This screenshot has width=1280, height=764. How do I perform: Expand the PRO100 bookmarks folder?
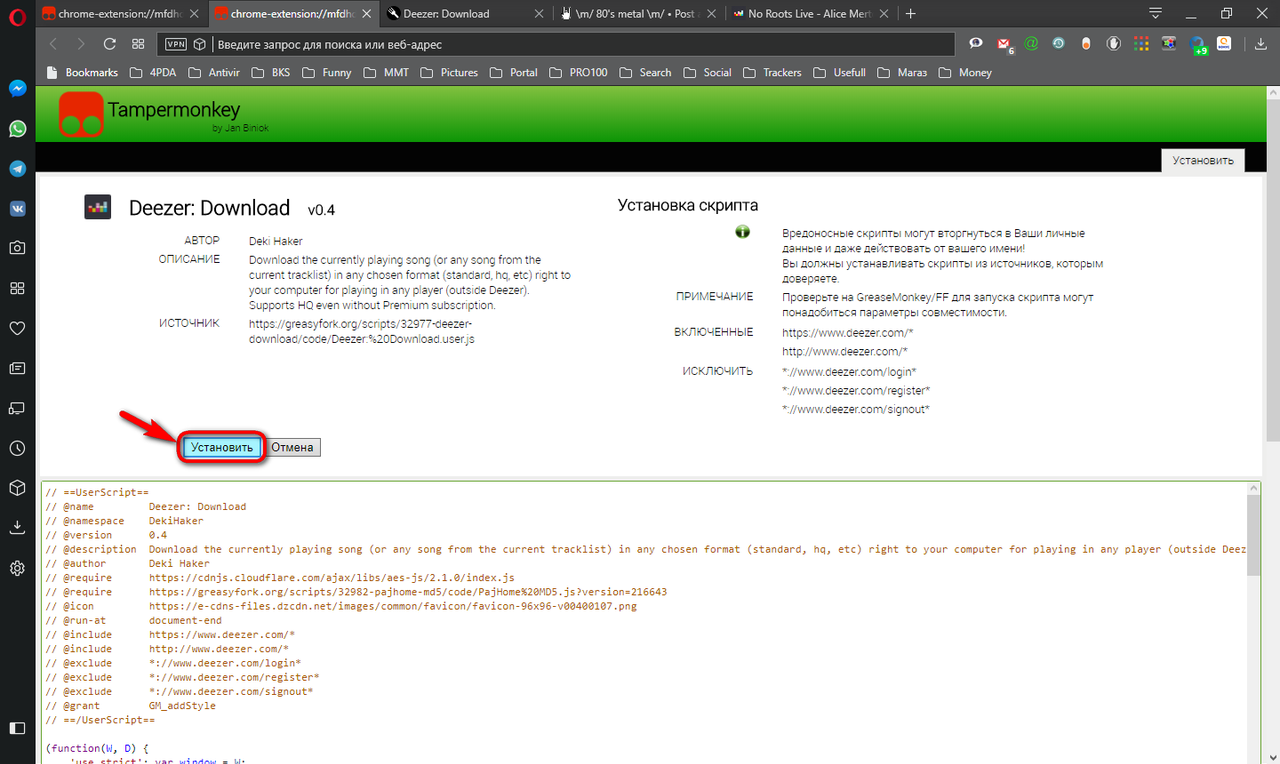tap(578, 72)
